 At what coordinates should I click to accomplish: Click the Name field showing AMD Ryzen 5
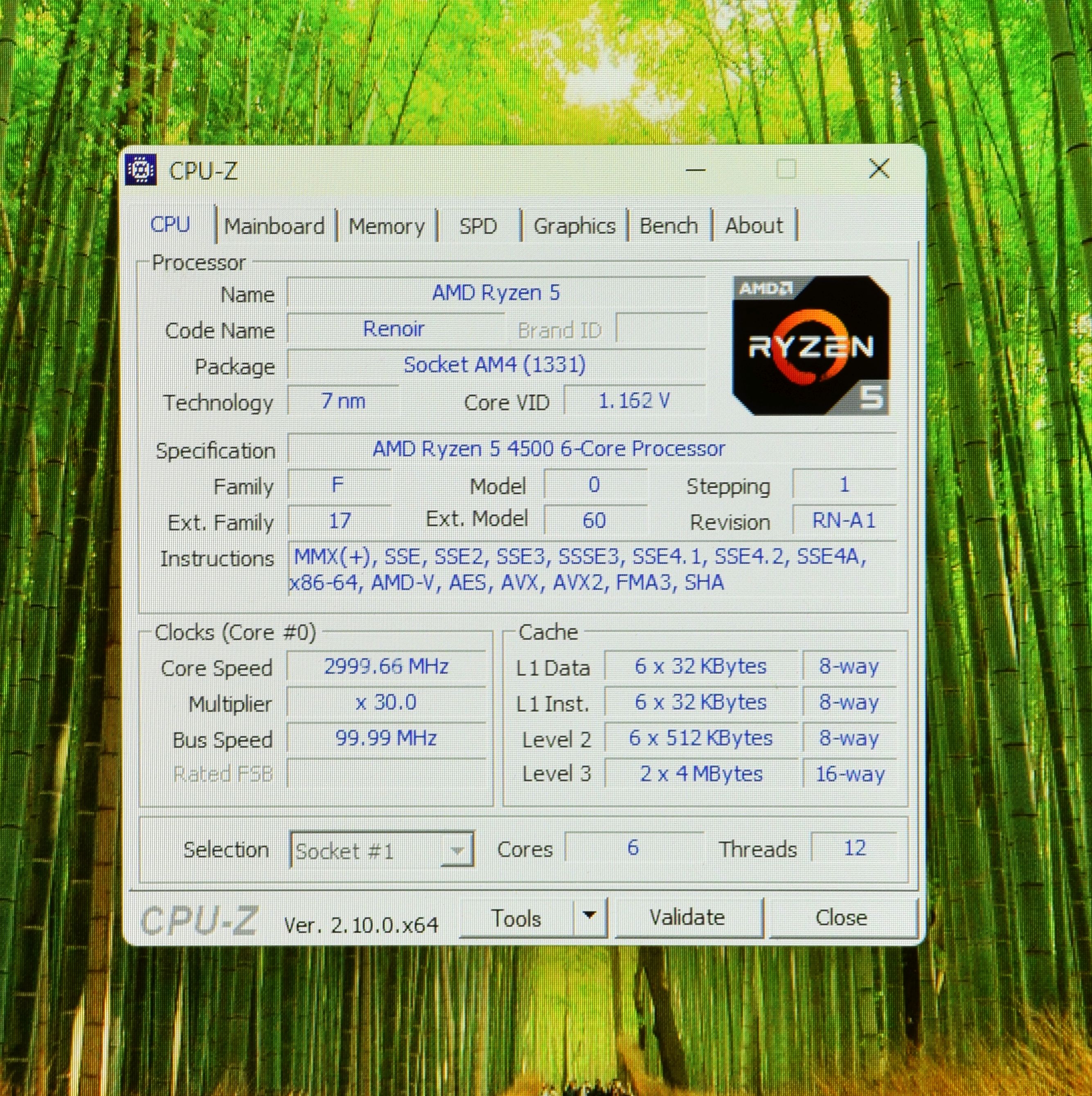(x=496, y=293)
